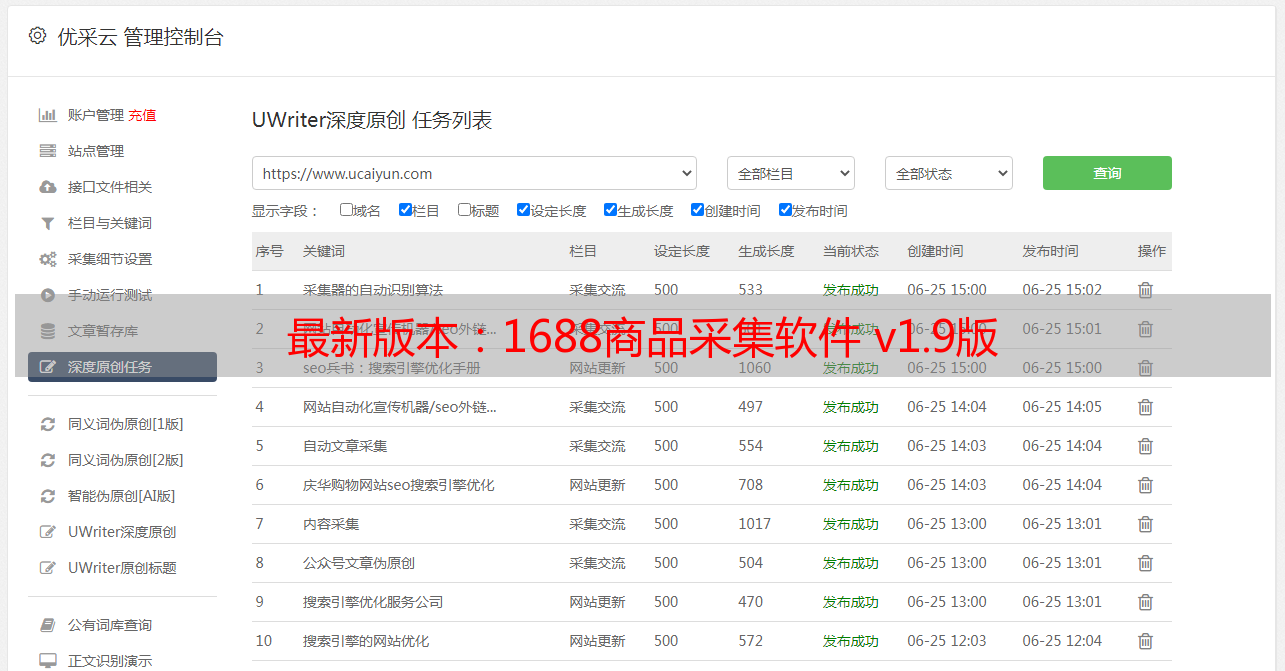Viewport: 1285px width, 671px height.
Task: Click the 关键词 column header
Action: (x=324, y=251)
